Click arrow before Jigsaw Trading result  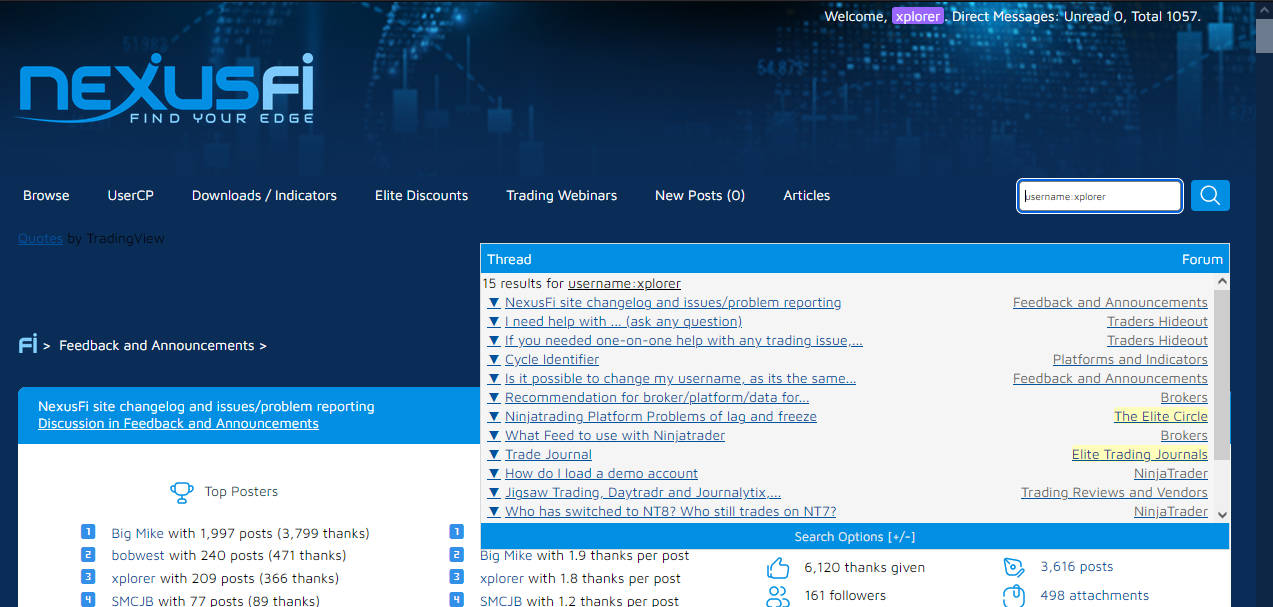coord(494,493)
